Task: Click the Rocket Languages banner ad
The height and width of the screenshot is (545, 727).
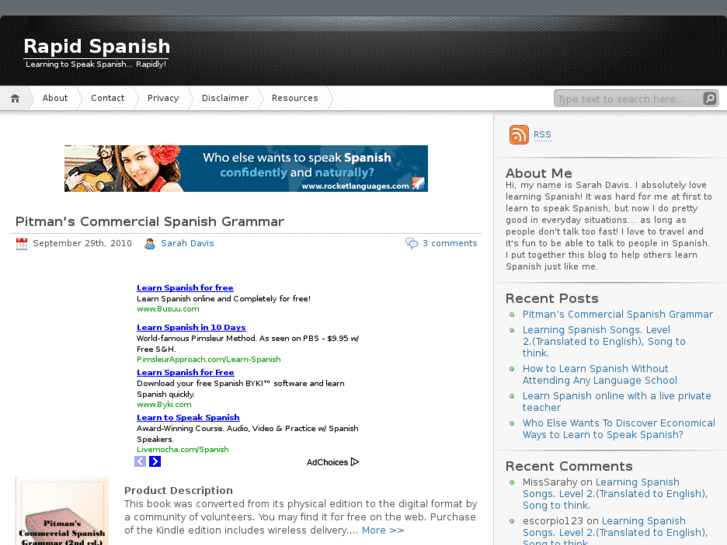Action: click(246, 168)
